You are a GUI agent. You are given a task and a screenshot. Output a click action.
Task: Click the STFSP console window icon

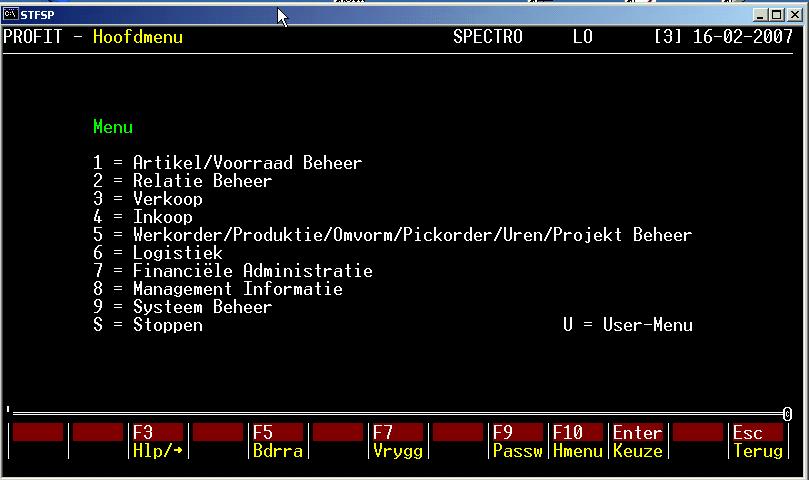pyautogui.click(x=10, y=14)
